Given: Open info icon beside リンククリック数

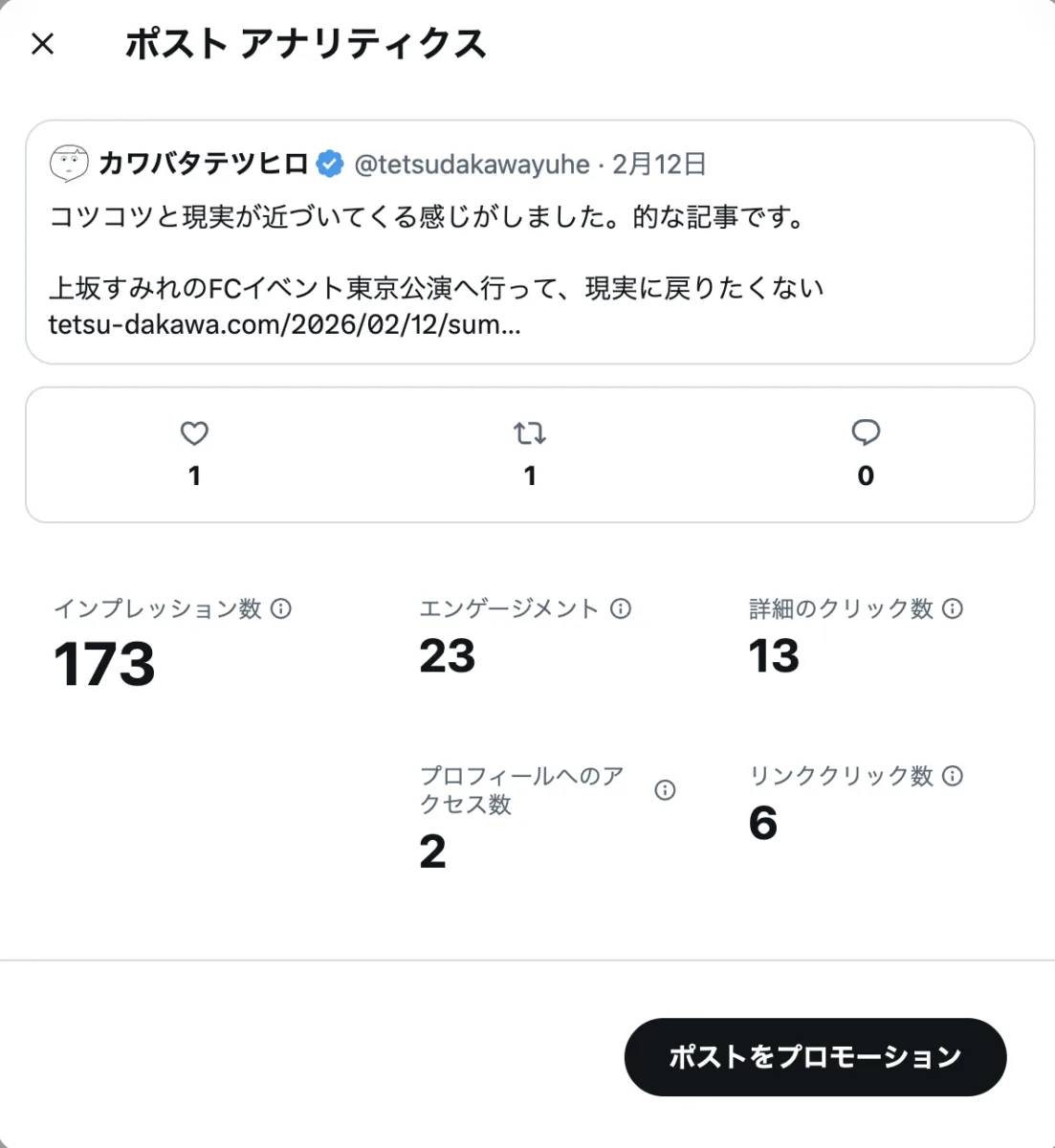Looking at the screenshot, I should pyautogui.click(x=953, y=776).
